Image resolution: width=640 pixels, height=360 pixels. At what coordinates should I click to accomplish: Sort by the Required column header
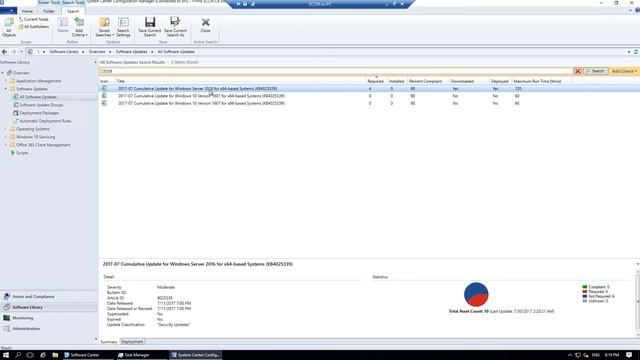coord(376,81)
